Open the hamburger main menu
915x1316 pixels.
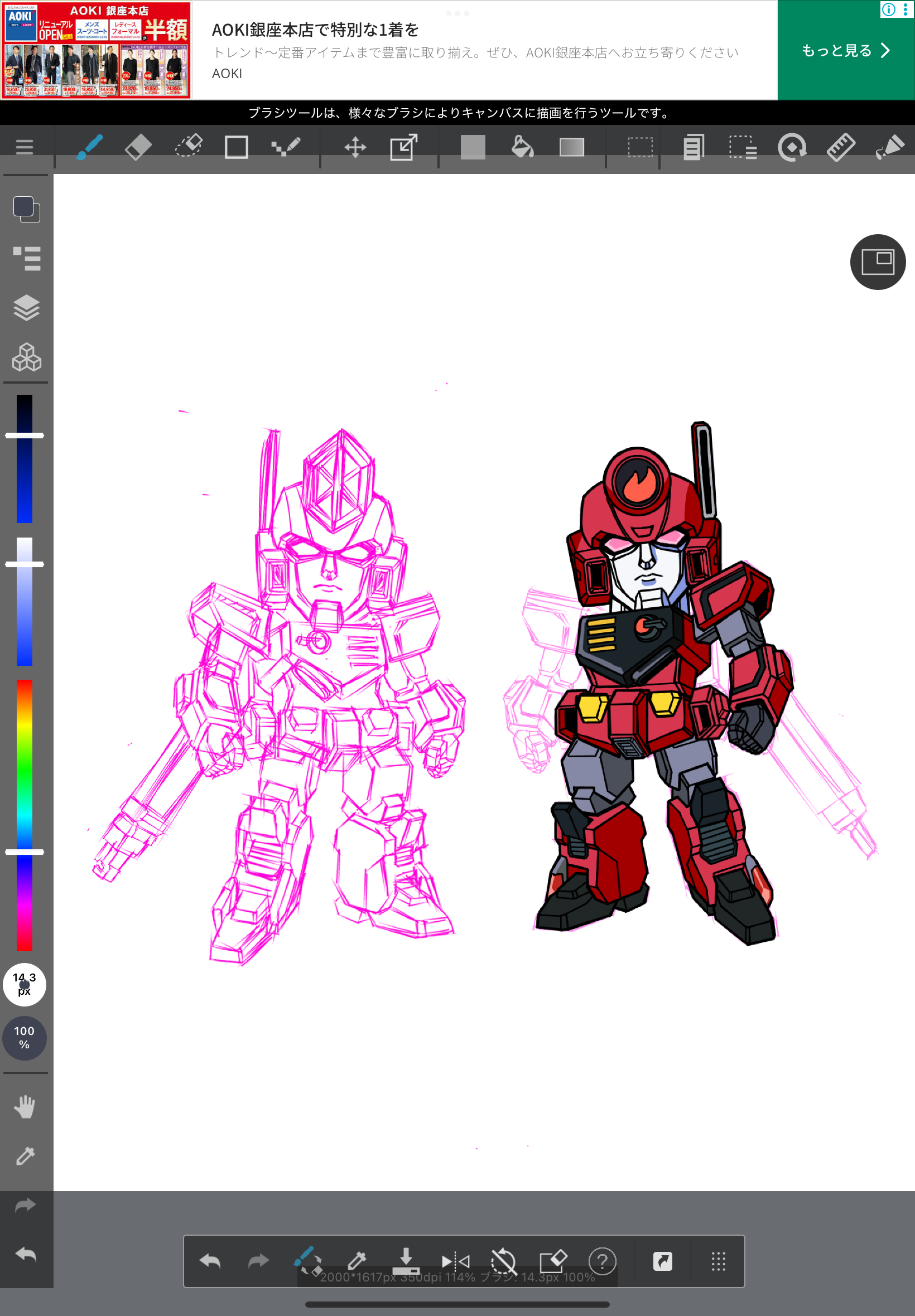[x=24, y=147]
